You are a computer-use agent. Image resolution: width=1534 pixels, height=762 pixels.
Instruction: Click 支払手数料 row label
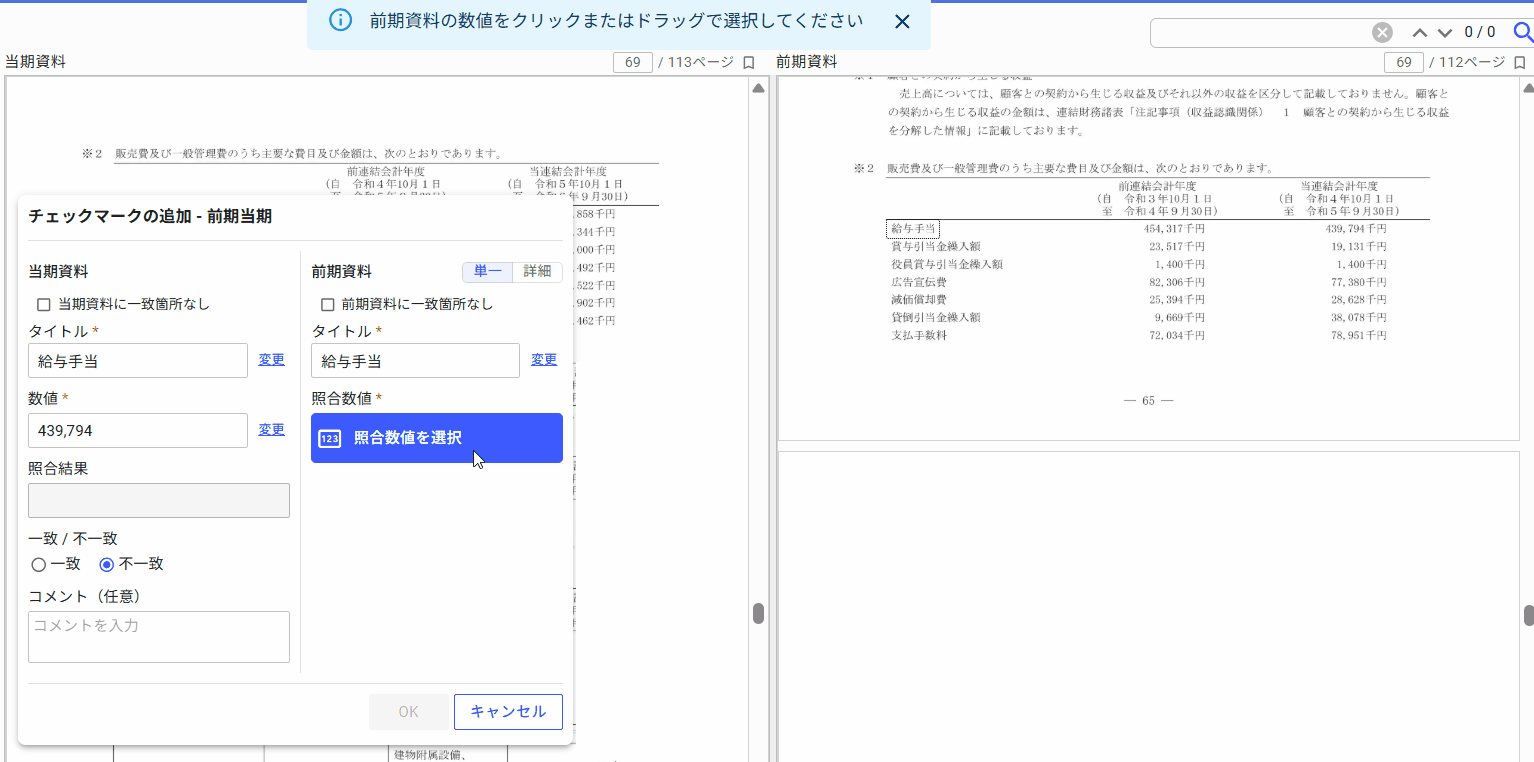click(918, 336)
